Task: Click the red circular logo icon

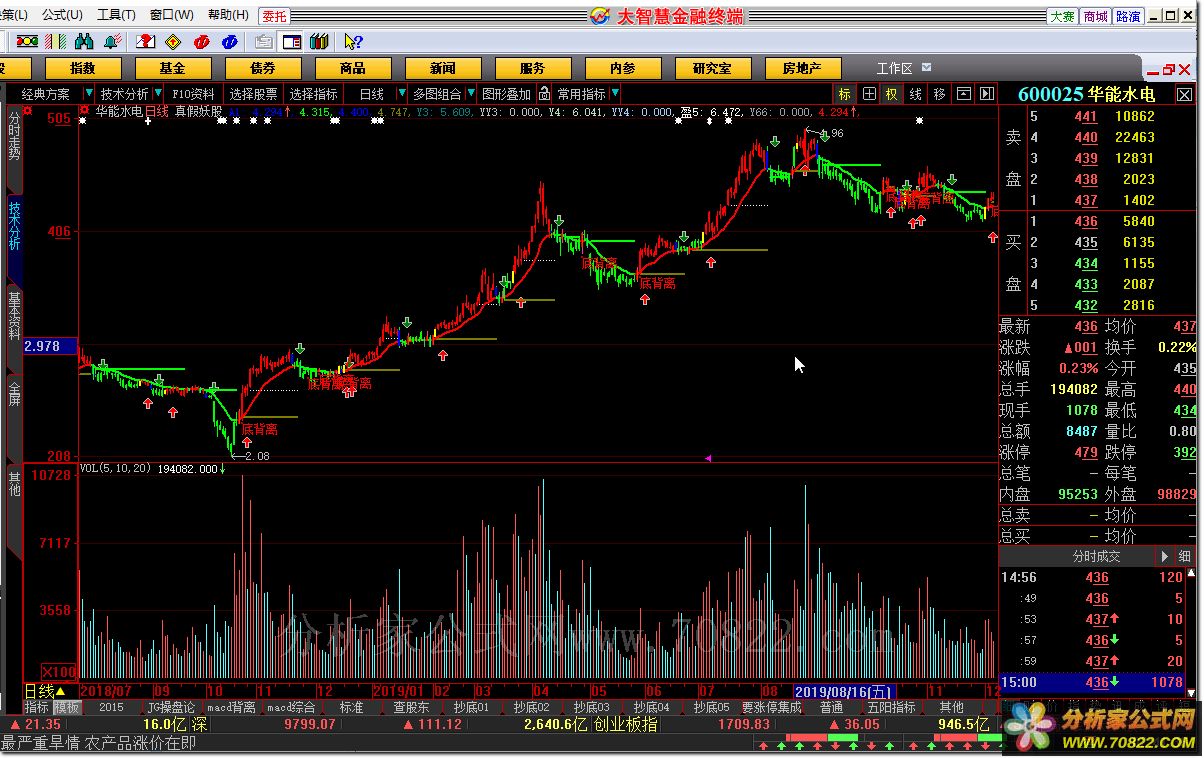Action: point(202,41)
